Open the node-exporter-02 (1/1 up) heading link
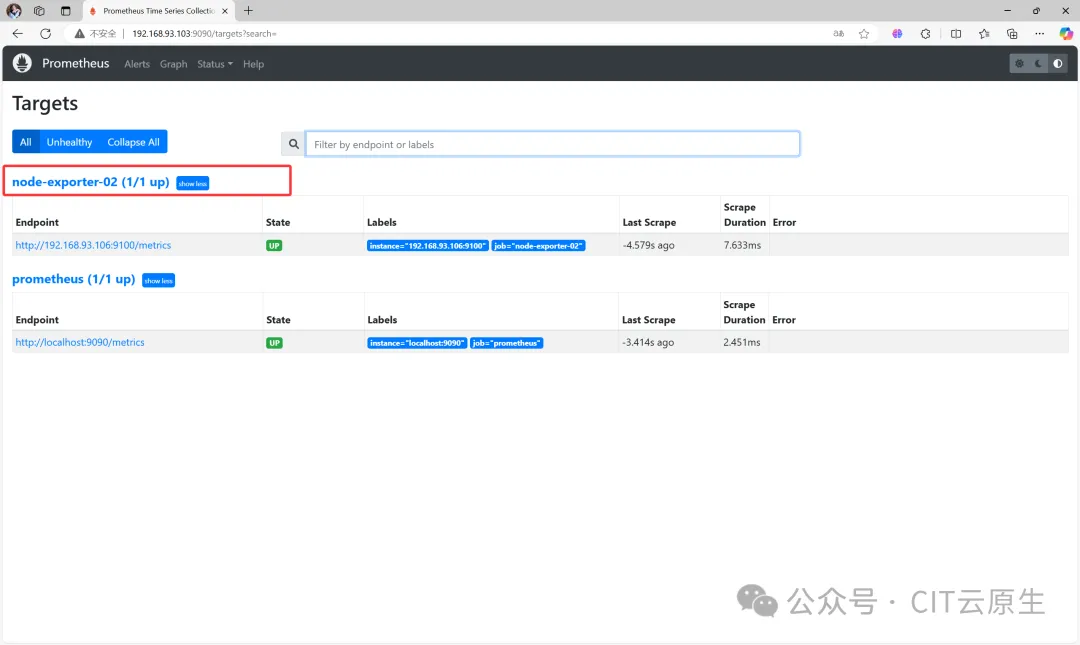Screen dimensions: 1080x645 click(x=90, y=182)
